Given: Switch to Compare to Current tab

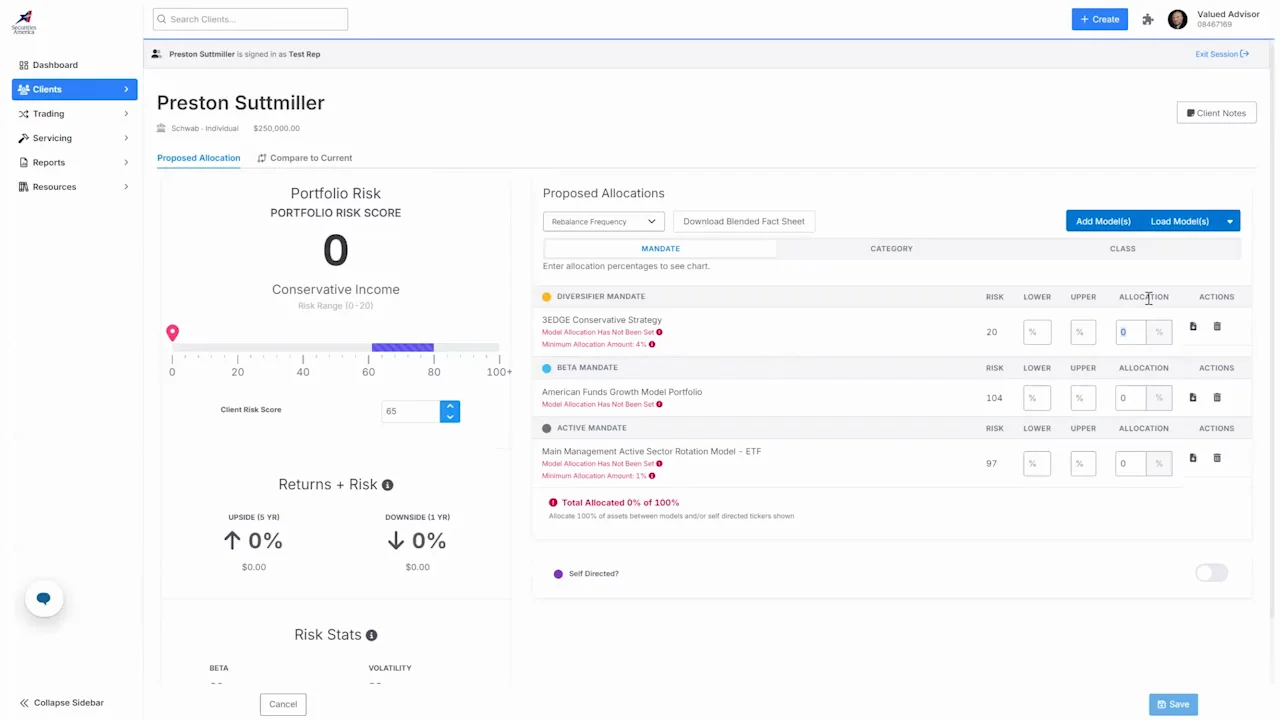Looking at the screenshot, I should (305, 158).
